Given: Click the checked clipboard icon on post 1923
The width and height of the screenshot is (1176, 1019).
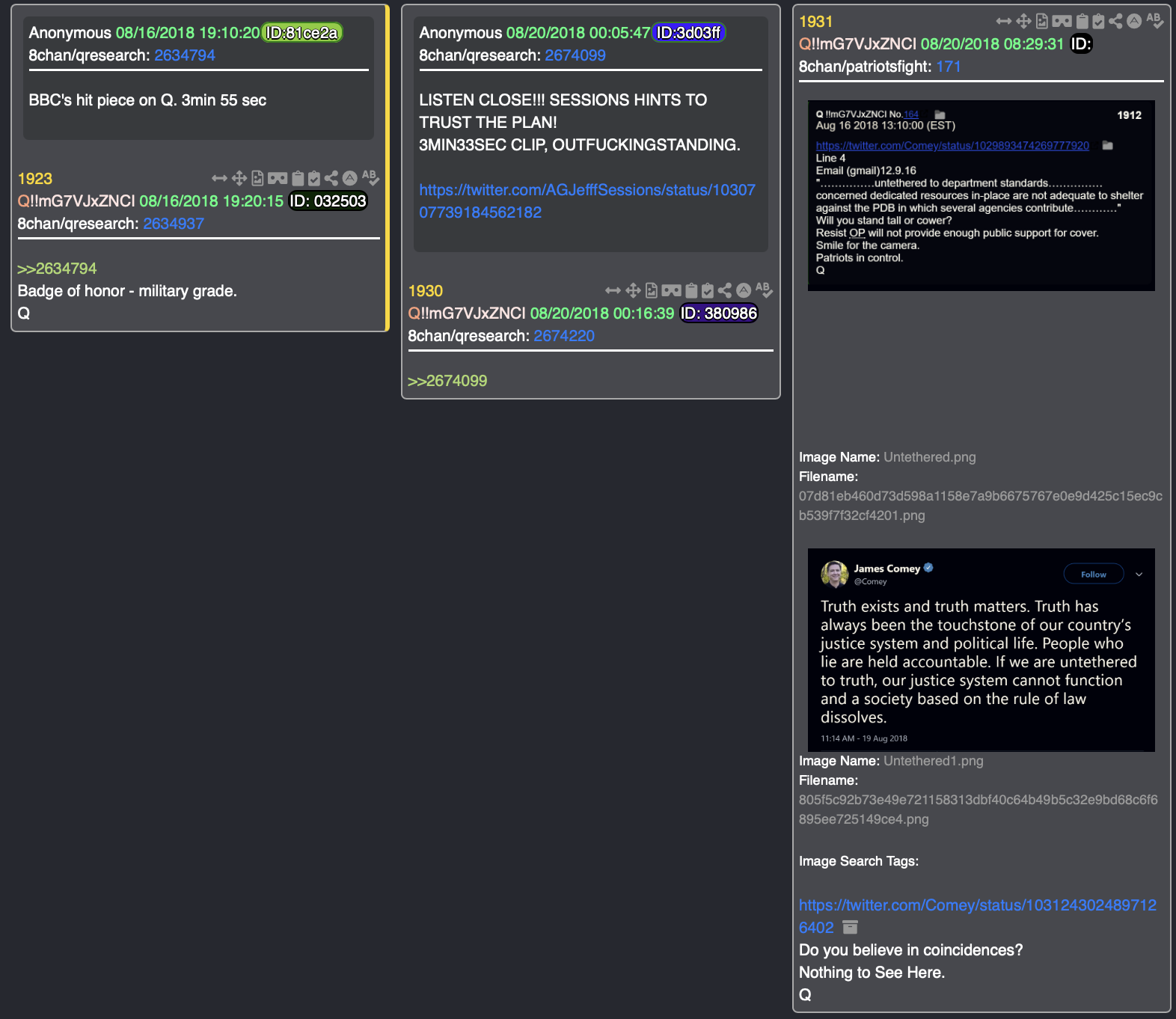Looking at the screenshot, I should click(314, 178).
